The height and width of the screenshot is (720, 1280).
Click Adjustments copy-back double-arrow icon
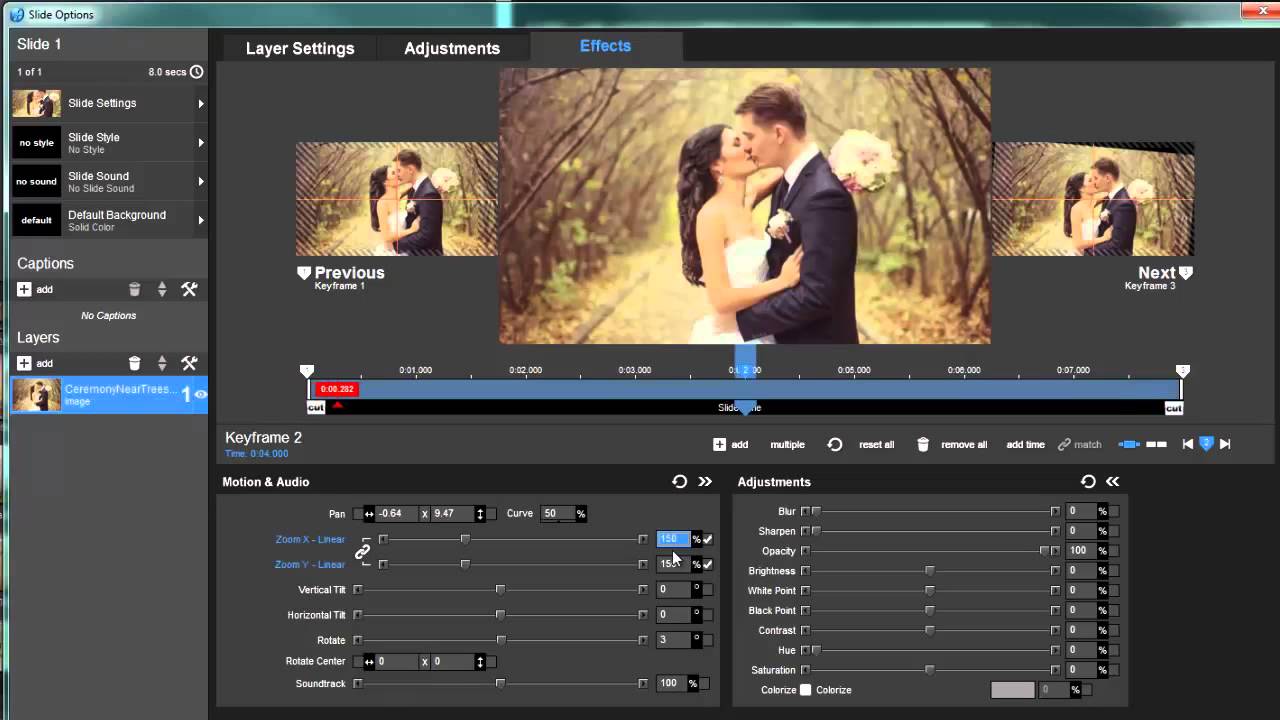pyautogui.click(x=1113, y=481)
